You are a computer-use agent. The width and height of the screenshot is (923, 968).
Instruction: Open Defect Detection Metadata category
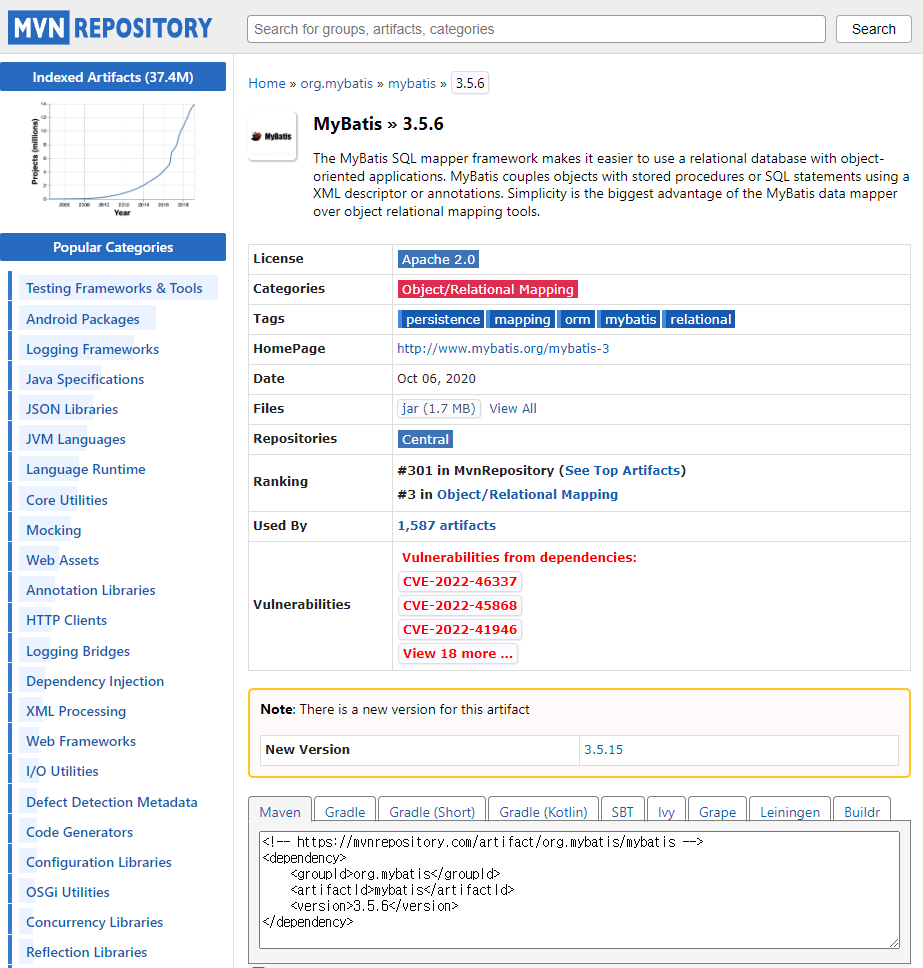[112, 803]
